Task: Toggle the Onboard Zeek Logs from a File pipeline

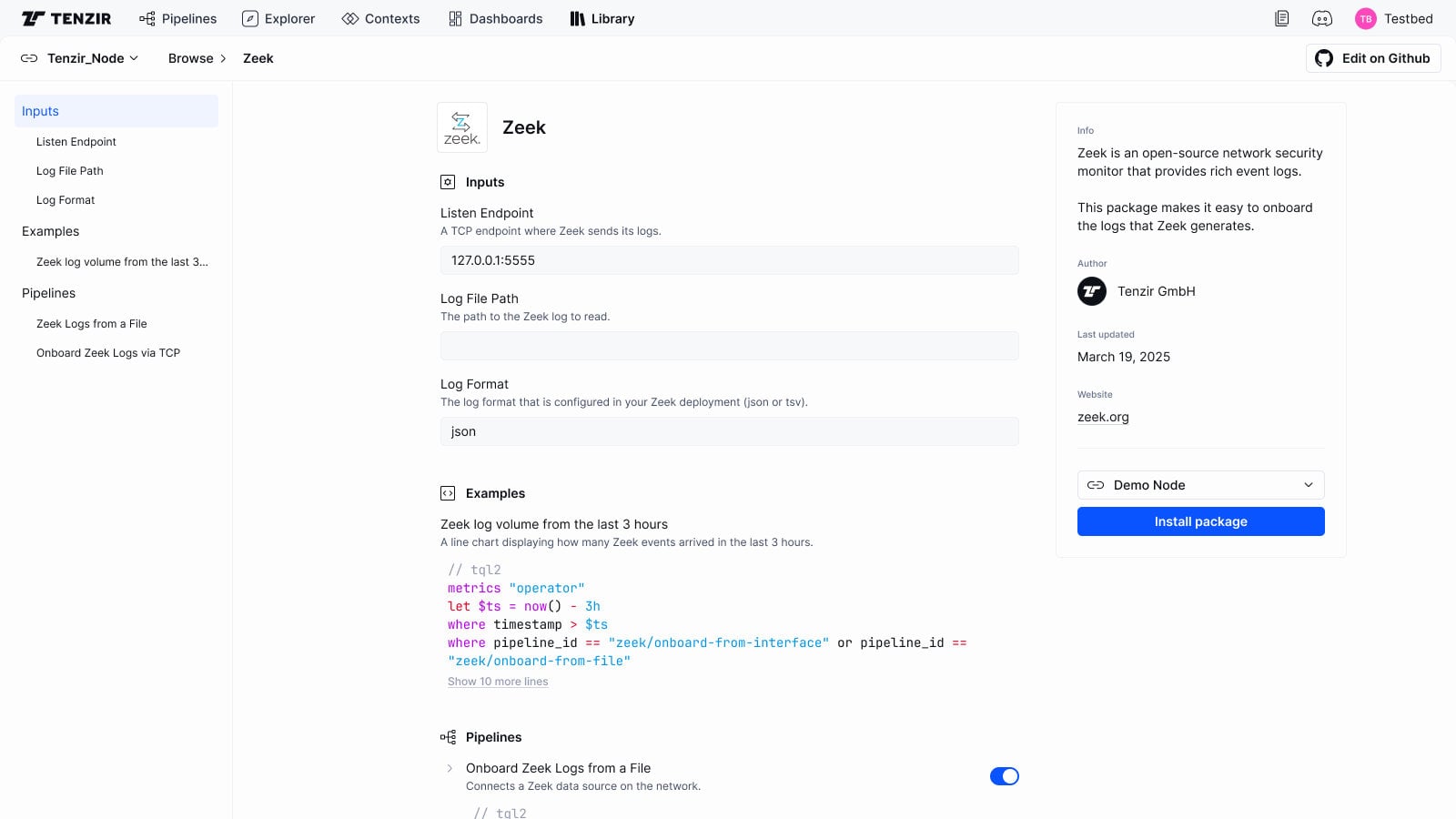Action: point(1005,776)
